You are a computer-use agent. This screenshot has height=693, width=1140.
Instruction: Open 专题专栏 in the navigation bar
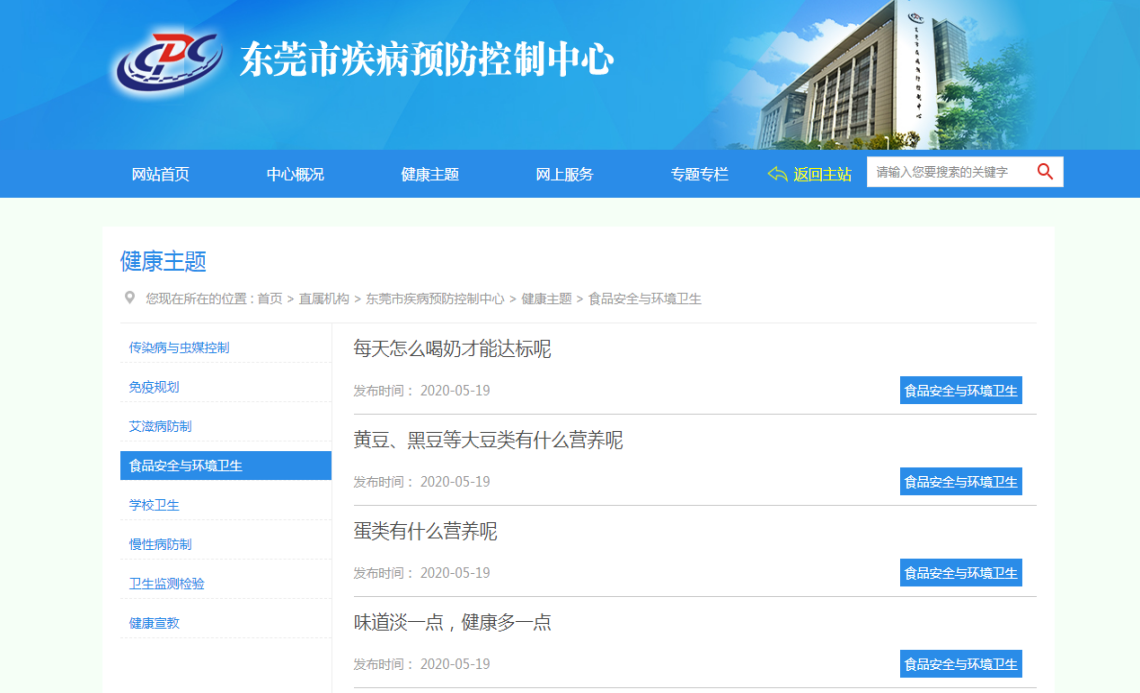[x=699, y=174]
